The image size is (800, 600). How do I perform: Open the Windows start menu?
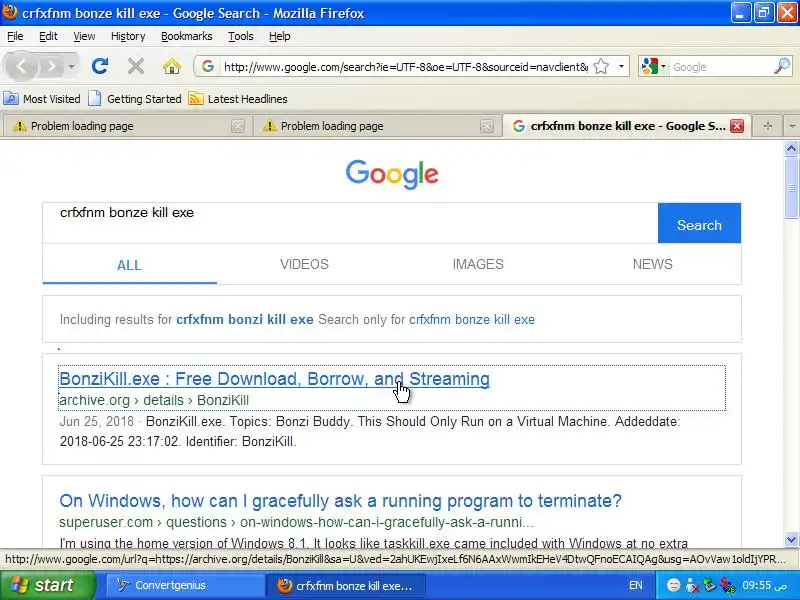click(47, 585)
